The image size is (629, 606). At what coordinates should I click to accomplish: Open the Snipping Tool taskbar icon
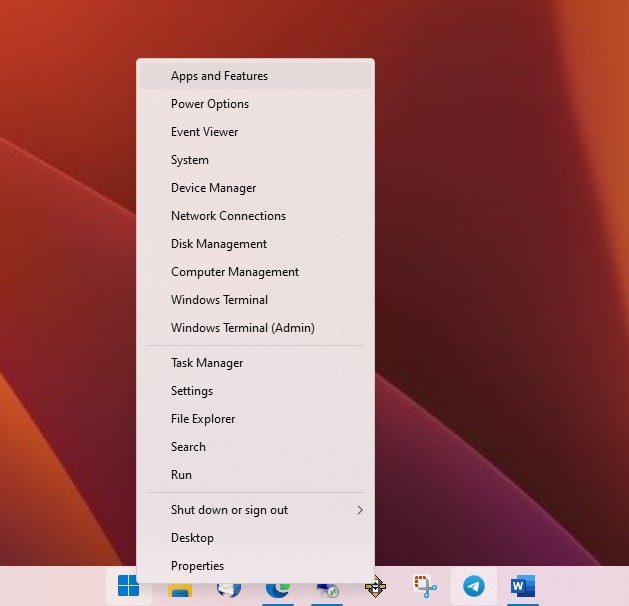coord(426,587)
